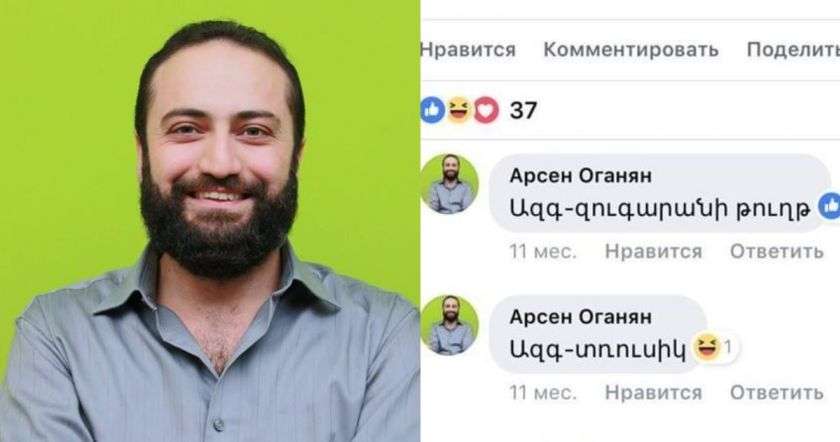Click the laughing emoji reaction icon

point(459,110)
